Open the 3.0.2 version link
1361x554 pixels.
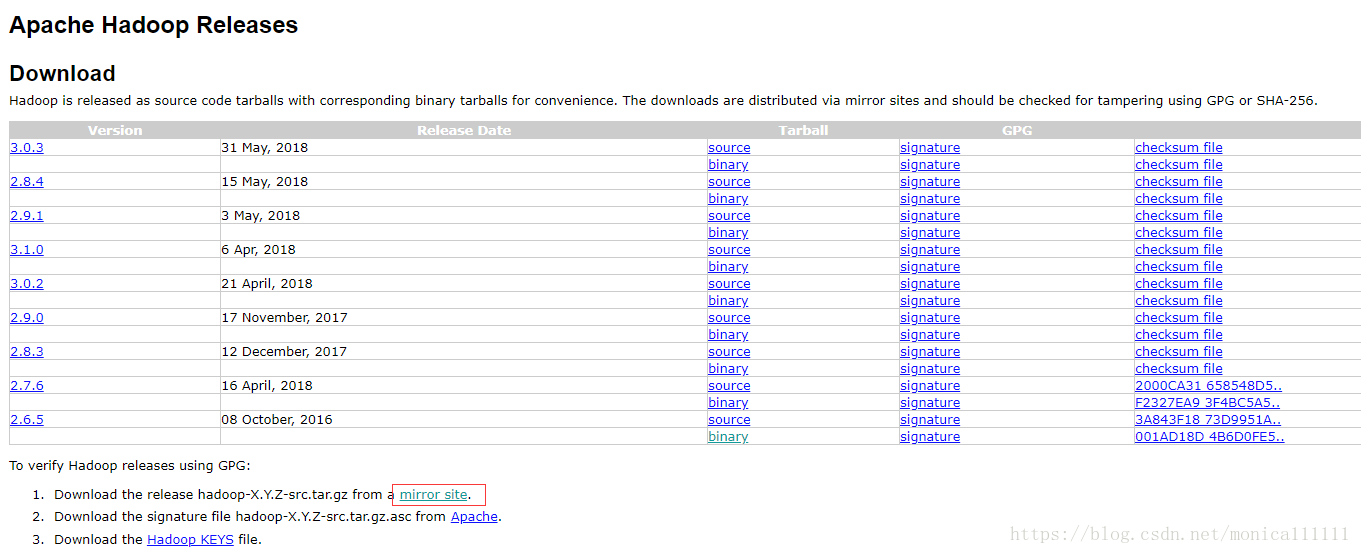tap(27, 284)
